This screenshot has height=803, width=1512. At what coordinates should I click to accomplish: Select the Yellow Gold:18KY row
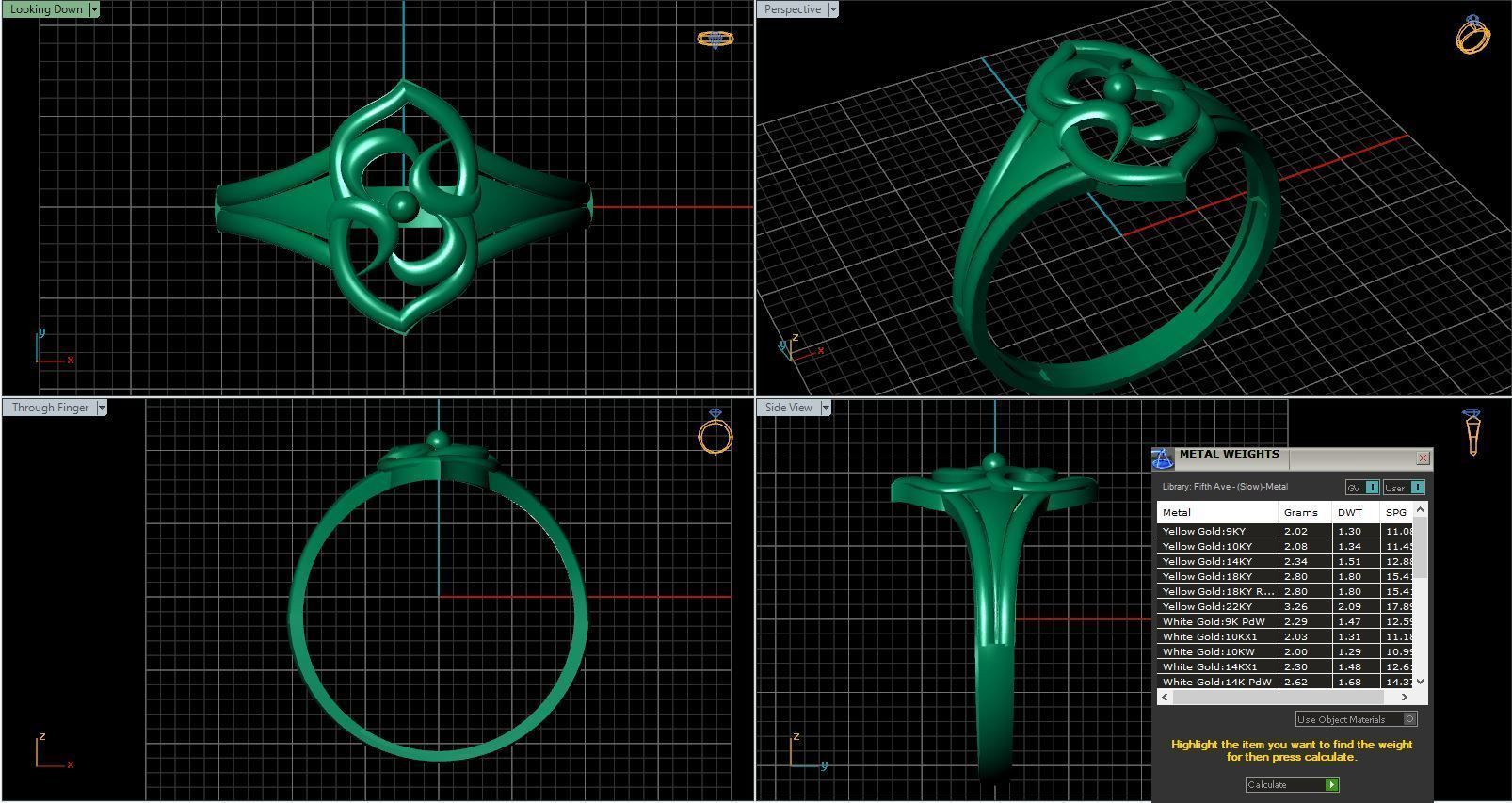pos(1285,576)
